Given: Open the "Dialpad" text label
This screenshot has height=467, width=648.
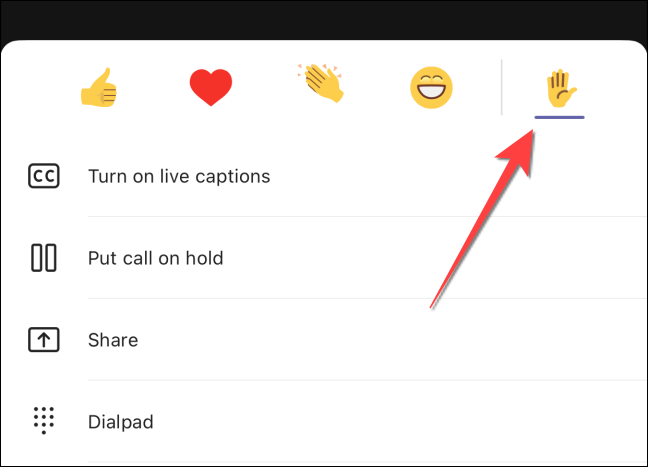Looking at the screenshot, I should coord(121,422).
